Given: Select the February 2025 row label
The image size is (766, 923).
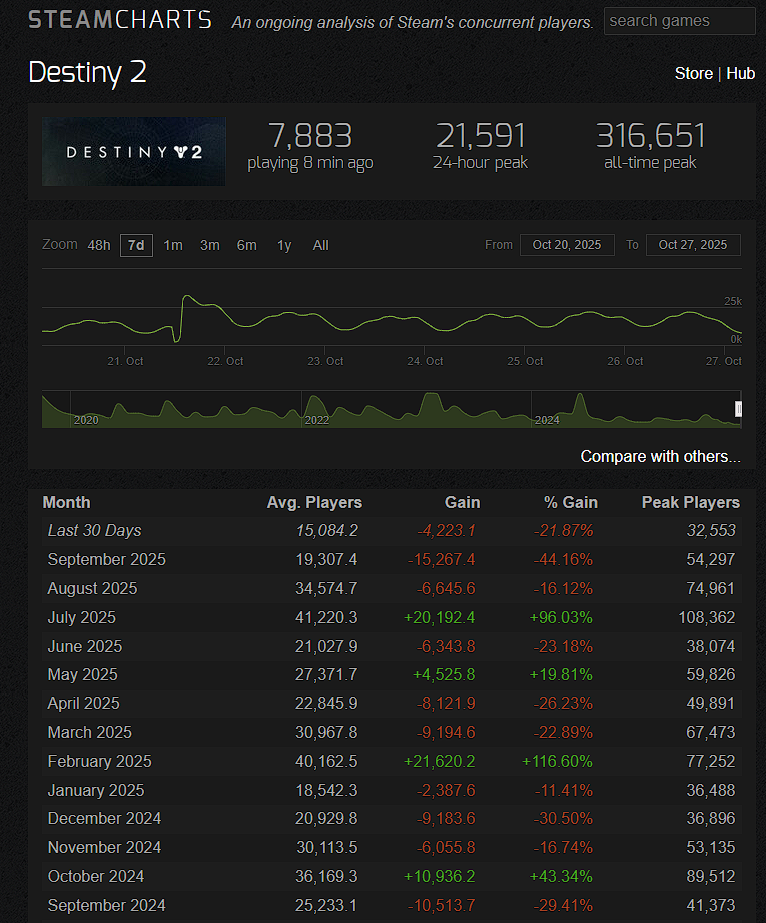Looking at the screenshot, I should (100, 761).
